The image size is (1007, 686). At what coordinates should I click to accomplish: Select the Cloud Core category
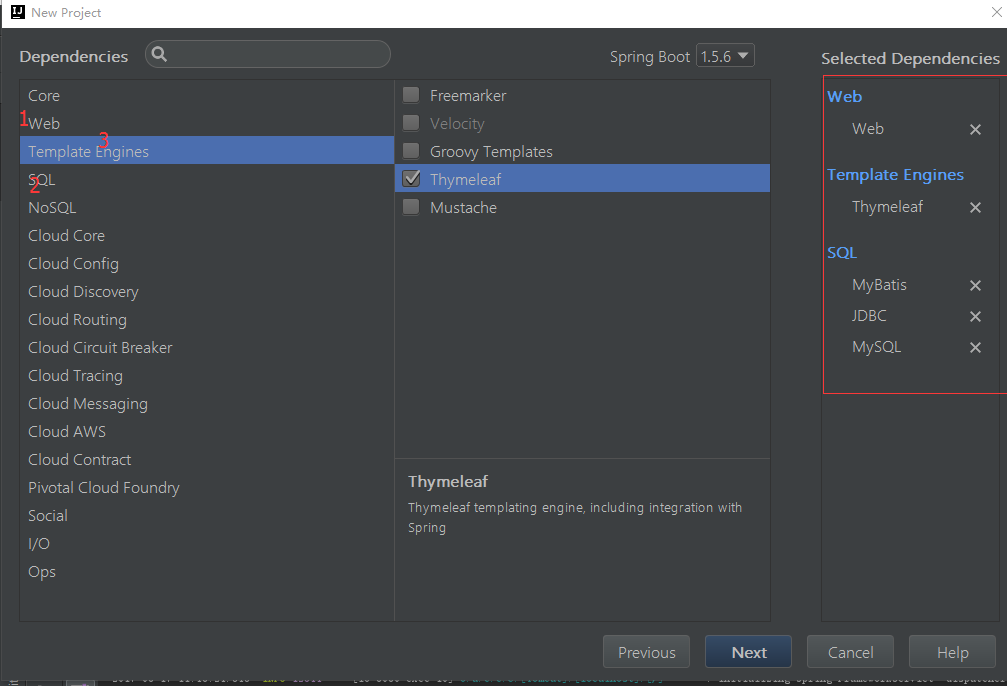point(207,235)
